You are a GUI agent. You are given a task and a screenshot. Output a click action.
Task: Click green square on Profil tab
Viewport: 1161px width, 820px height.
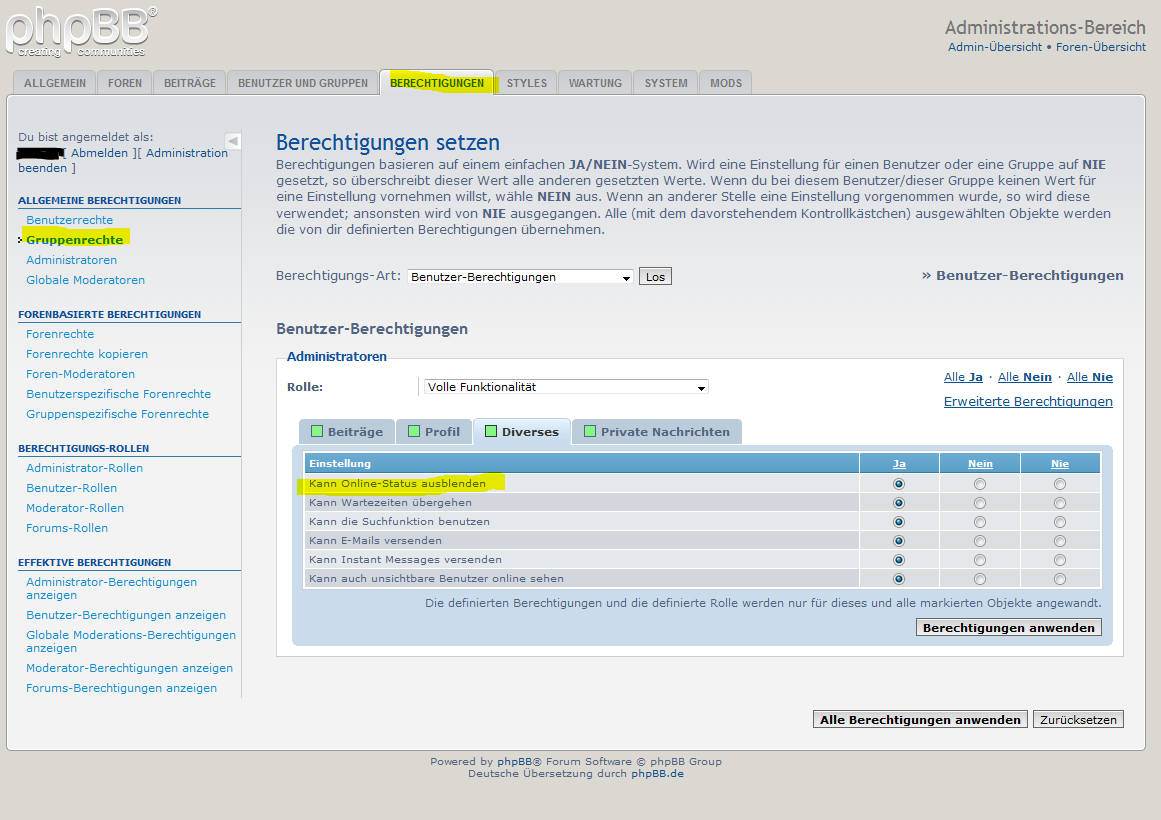click(x=414, y=432)
